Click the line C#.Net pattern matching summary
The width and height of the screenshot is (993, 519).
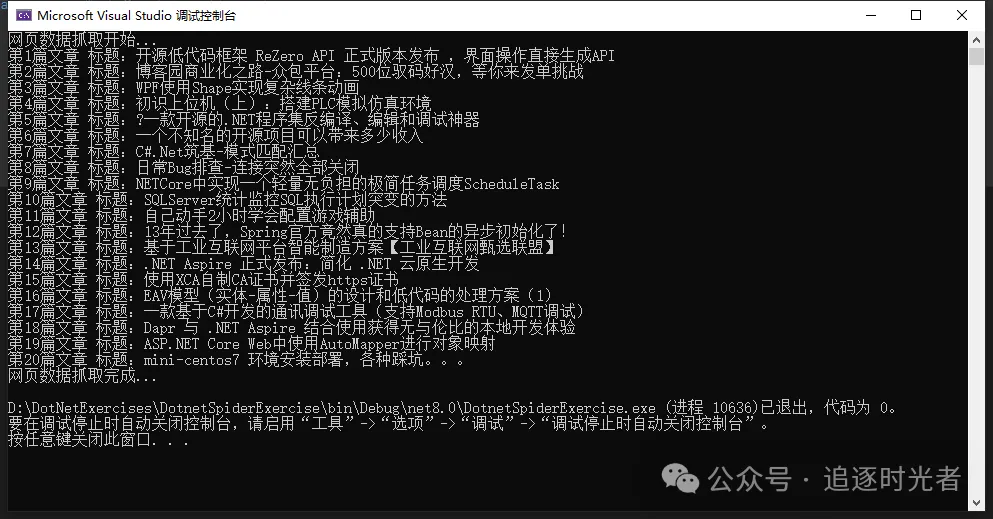point(163,152)
